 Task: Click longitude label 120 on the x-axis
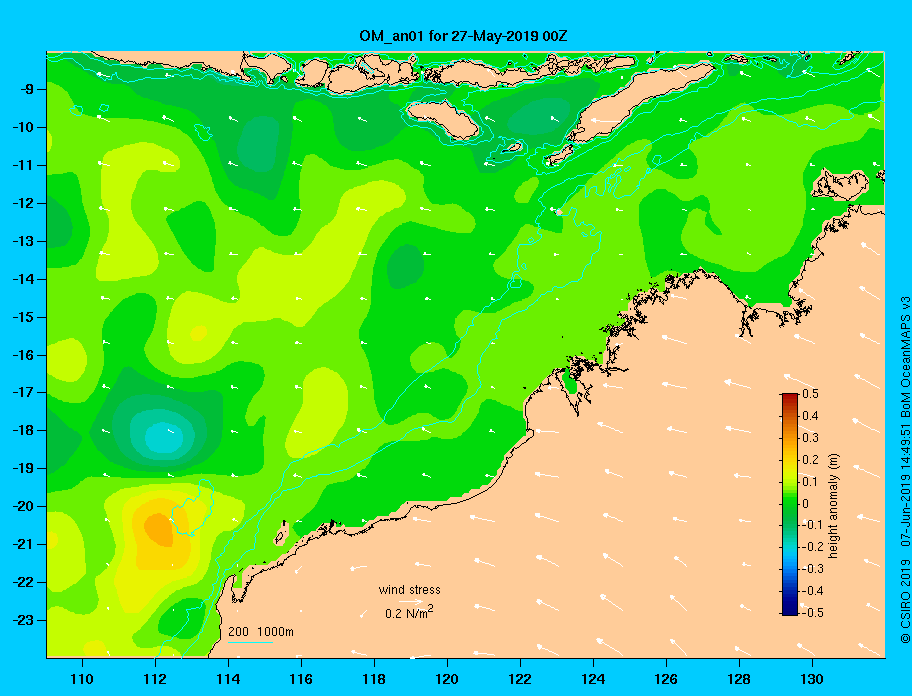pos(447,679)
